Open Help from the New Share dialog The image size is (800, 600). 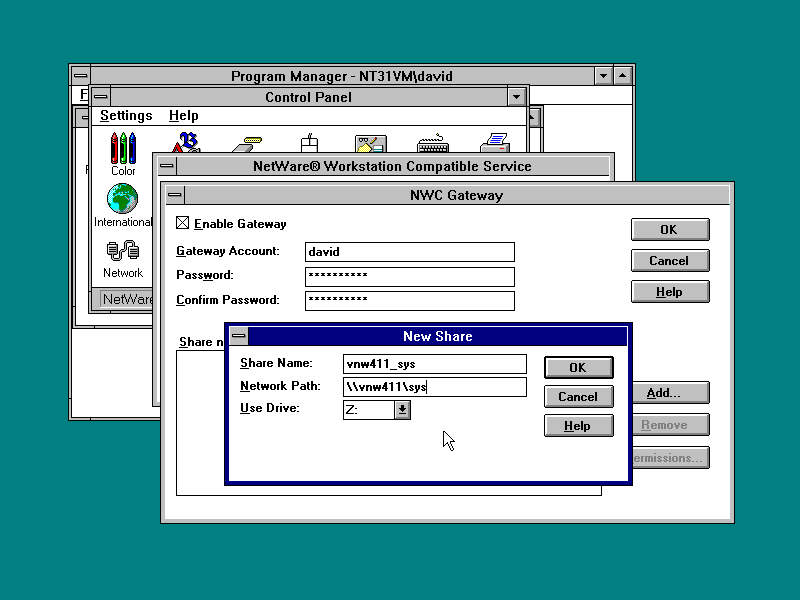tap(579, 426)
